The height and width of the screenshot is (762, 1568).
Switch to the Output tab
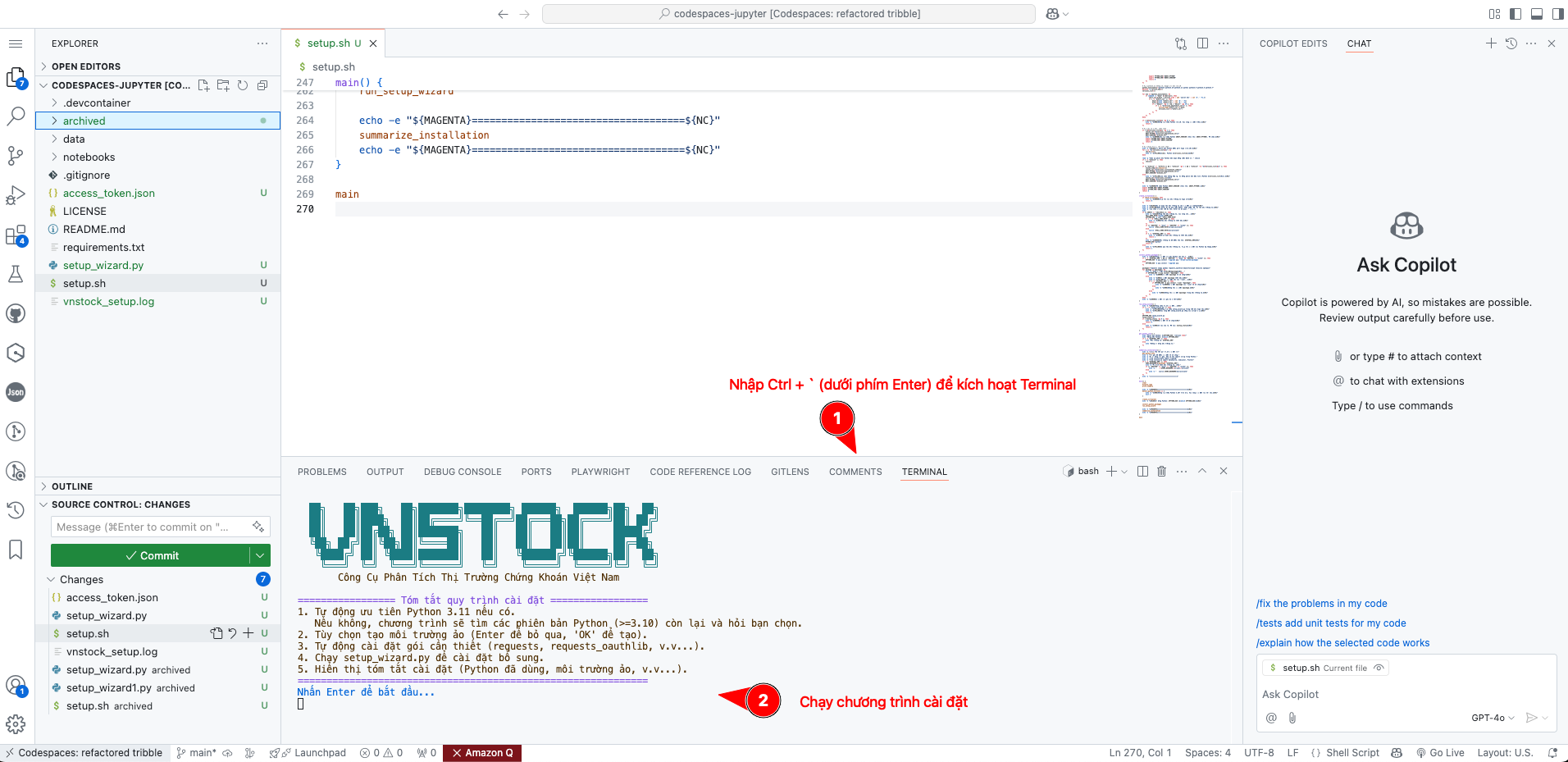385,472
